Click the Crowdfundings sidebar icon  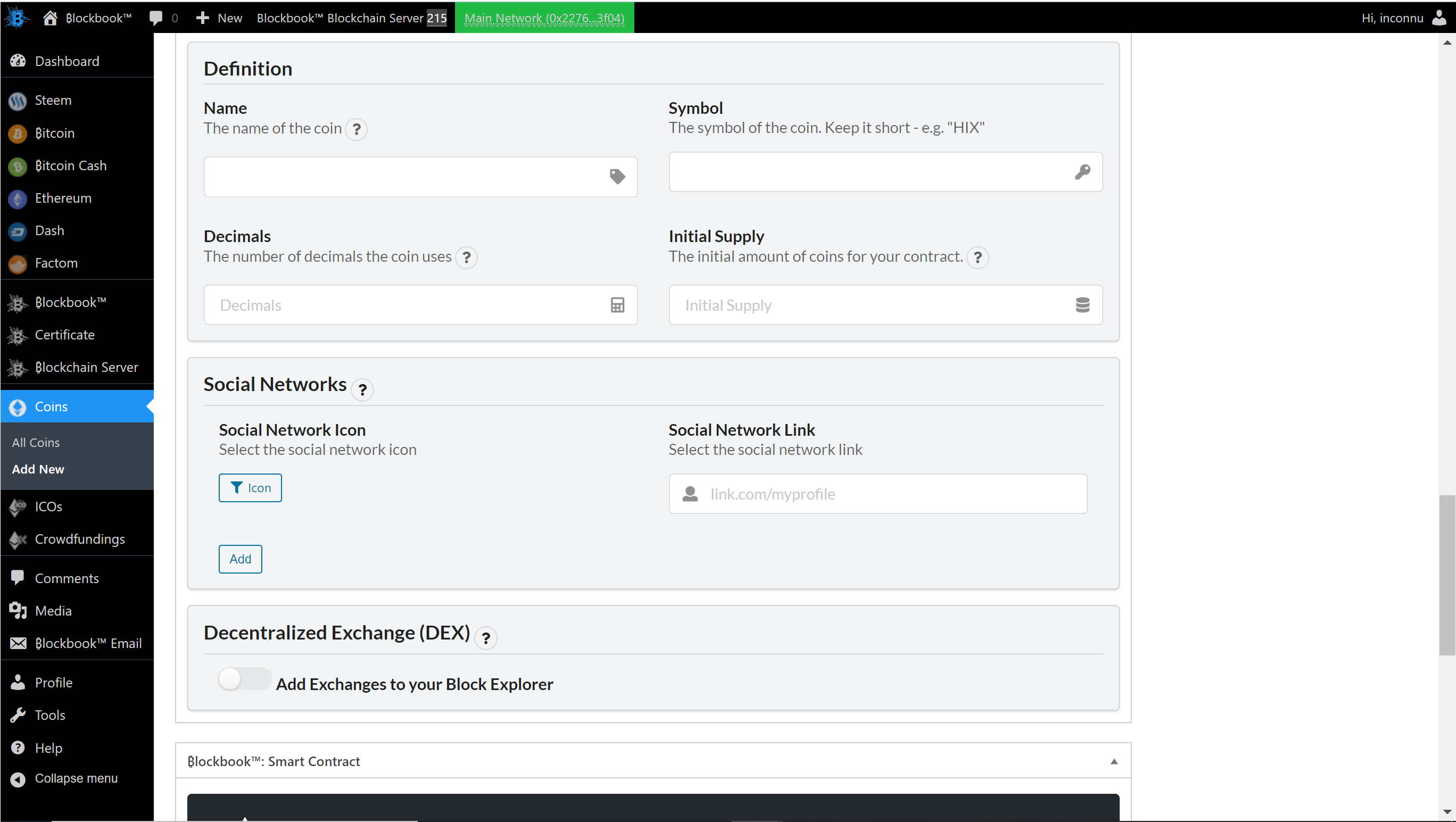(18, 539)
